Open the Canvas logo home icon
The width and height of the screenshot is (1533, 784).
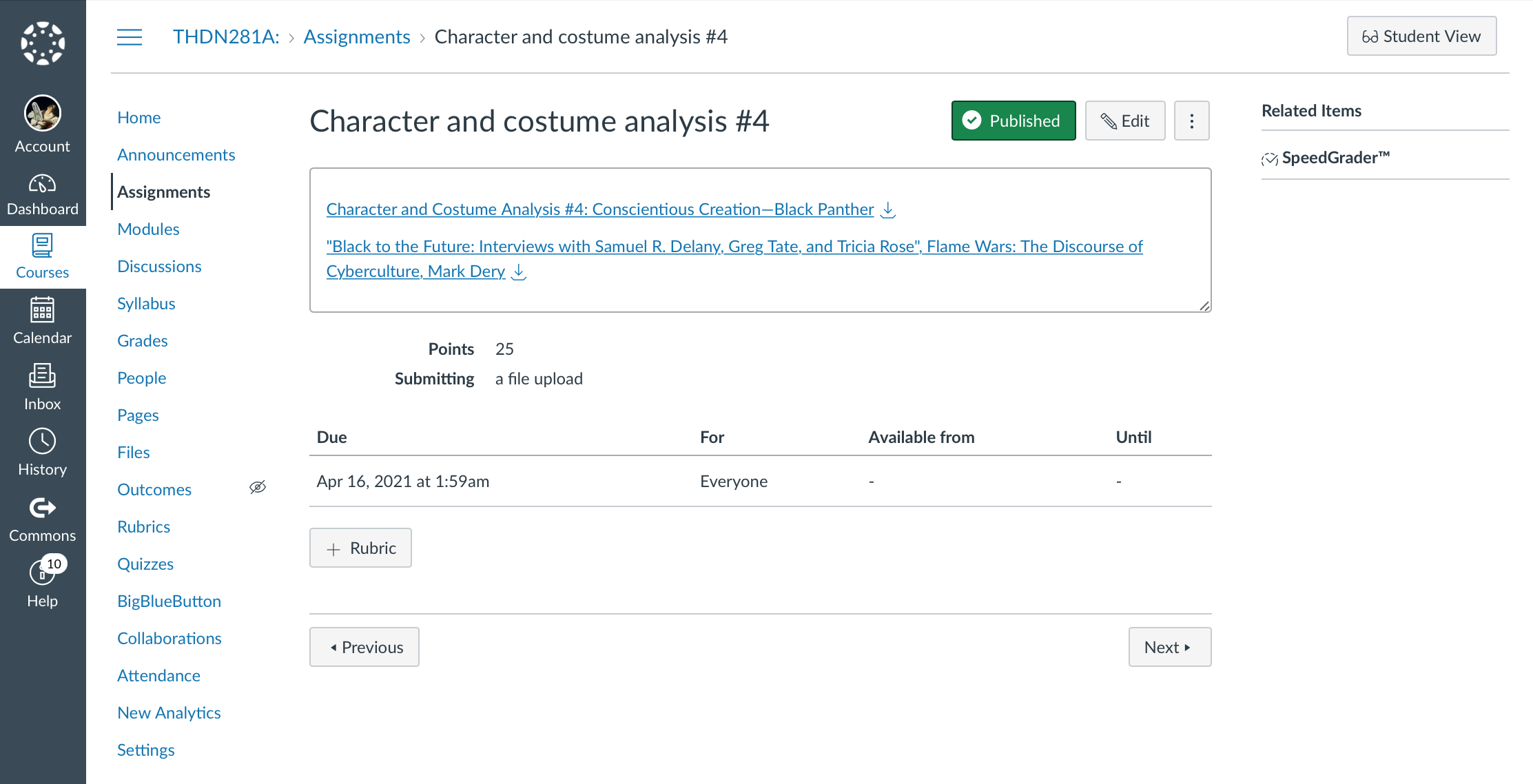43,43
